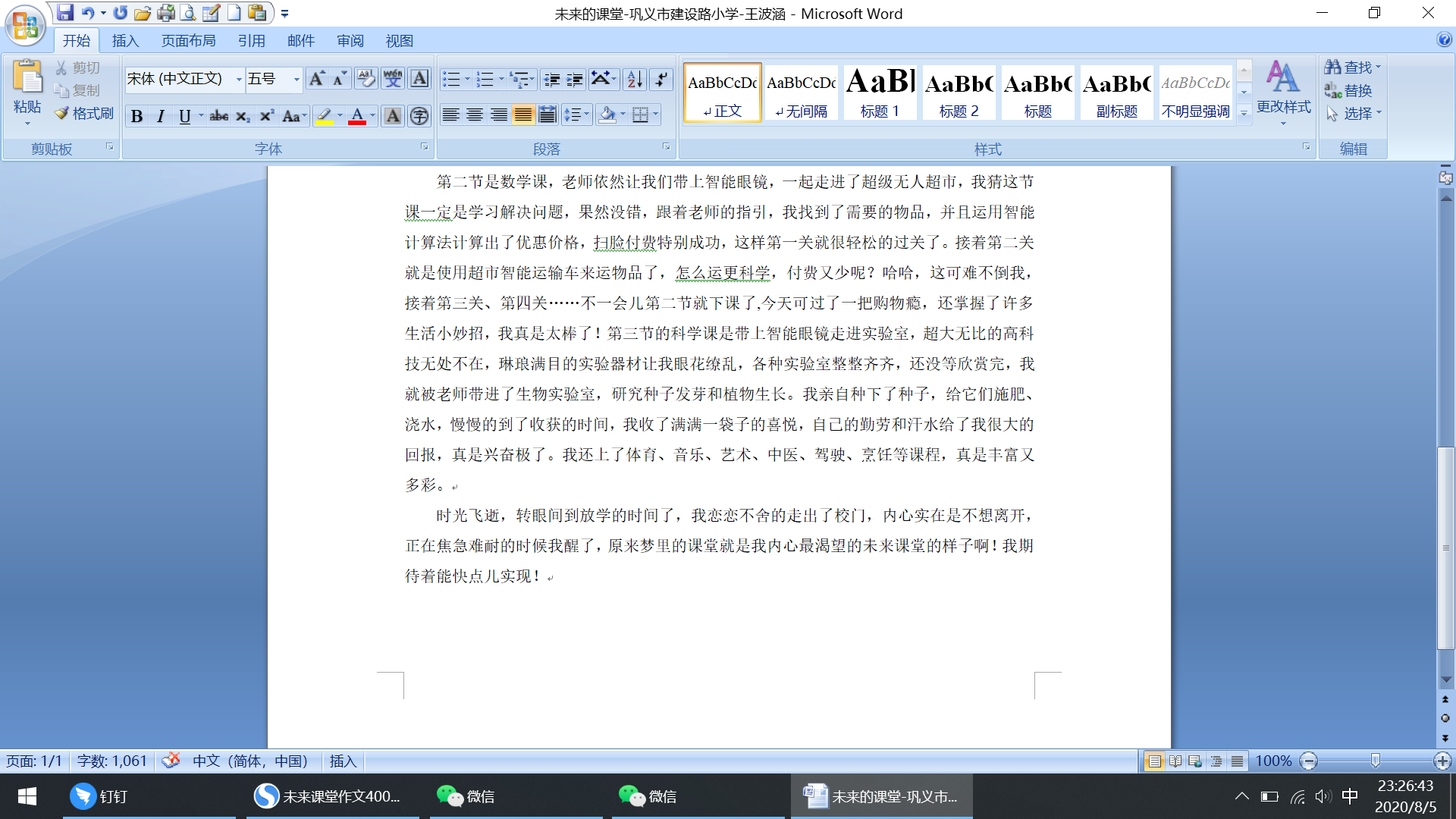Screen dimensions: 1456x819
Task: Open the font name dropdown (宋体)
Action: point(239,79)
